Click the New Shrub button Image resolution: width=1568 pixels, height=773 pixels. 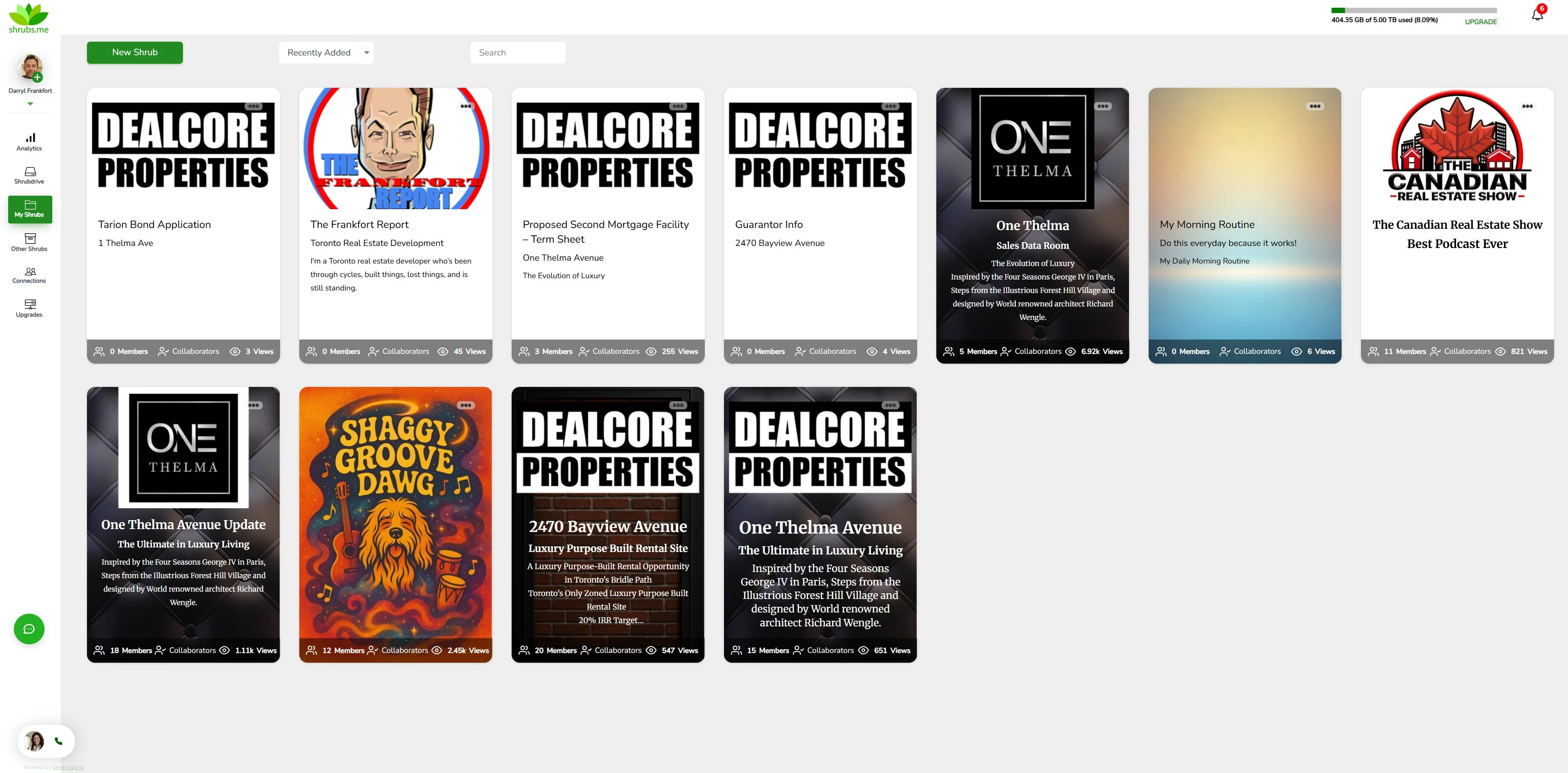pyautogui.click(x=135, y=52)
